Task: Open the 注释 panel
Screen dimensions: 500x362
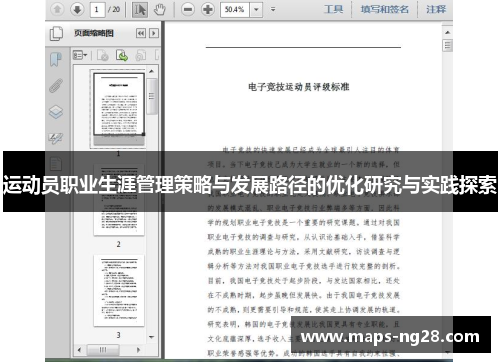Action: tap(436, 9)
